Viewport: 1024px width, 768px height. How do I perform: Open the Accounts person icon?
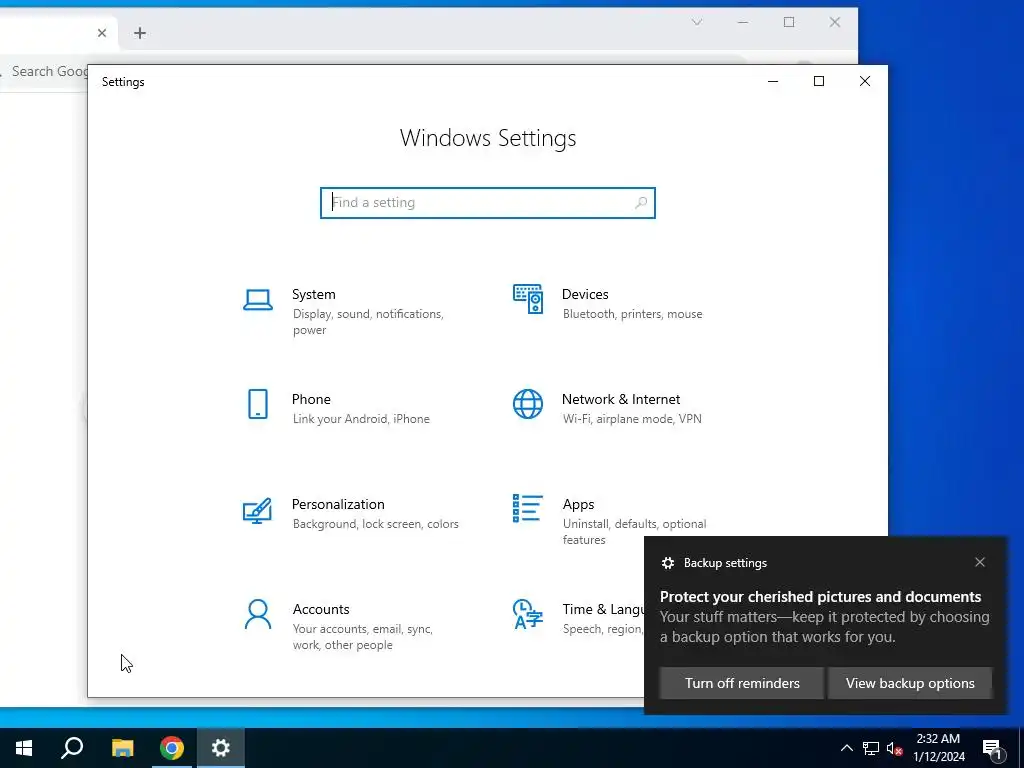pyautogui.click(x=258, y=615)
